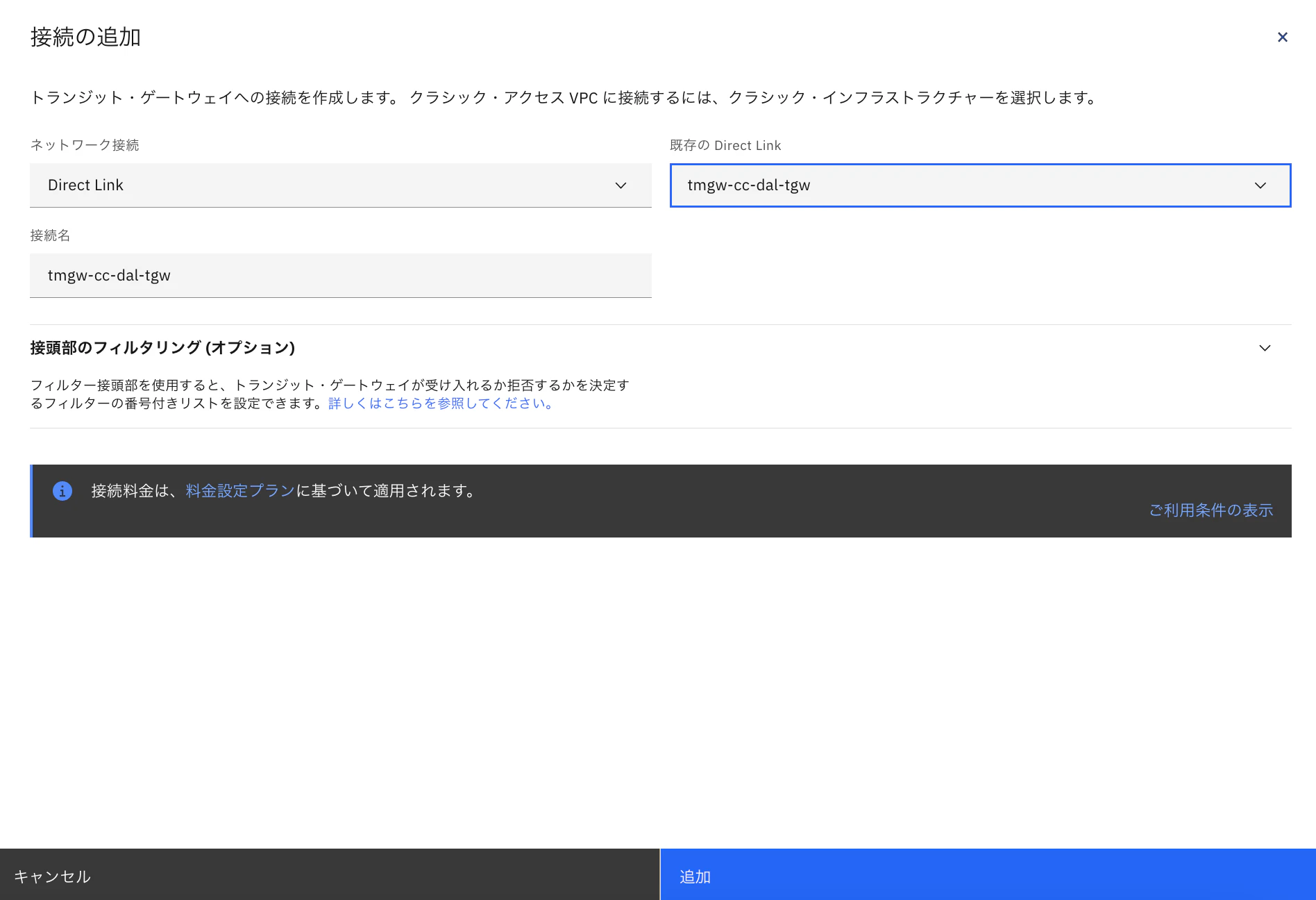Click the 接続名 input field
The width and height of the screenshot is (1316, 900).
[x=340, y=276]
